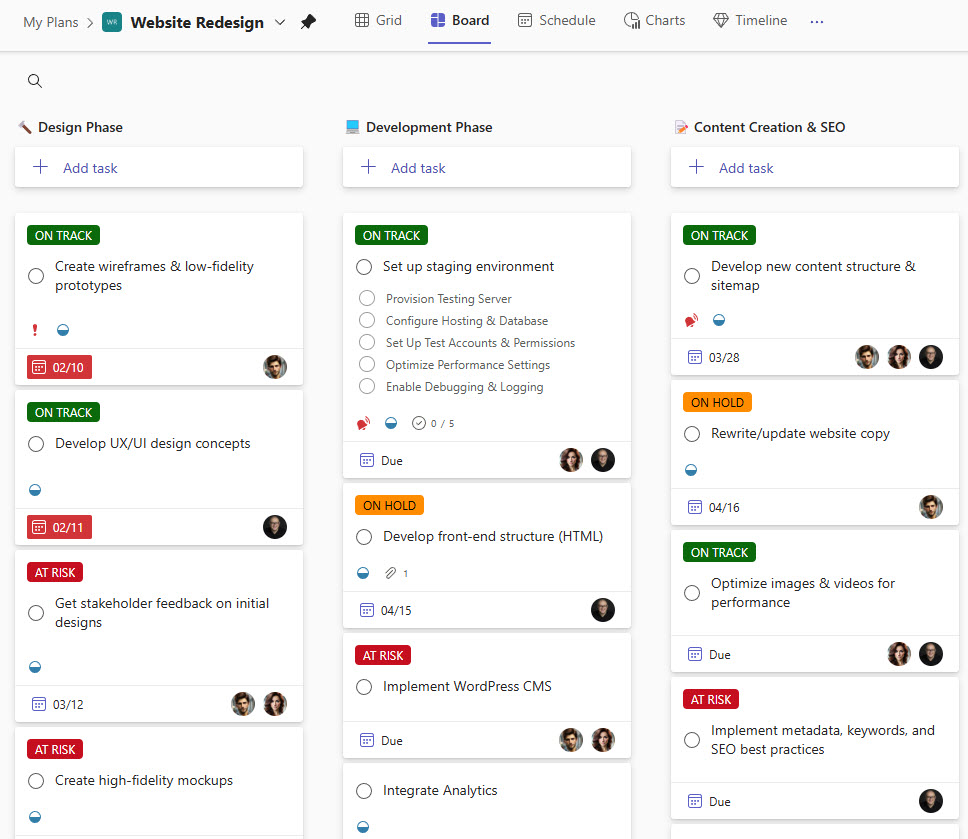The image size is (968, 839).
Task: Click the important priority exclamation on wireframes card
Action: (35, 330)
